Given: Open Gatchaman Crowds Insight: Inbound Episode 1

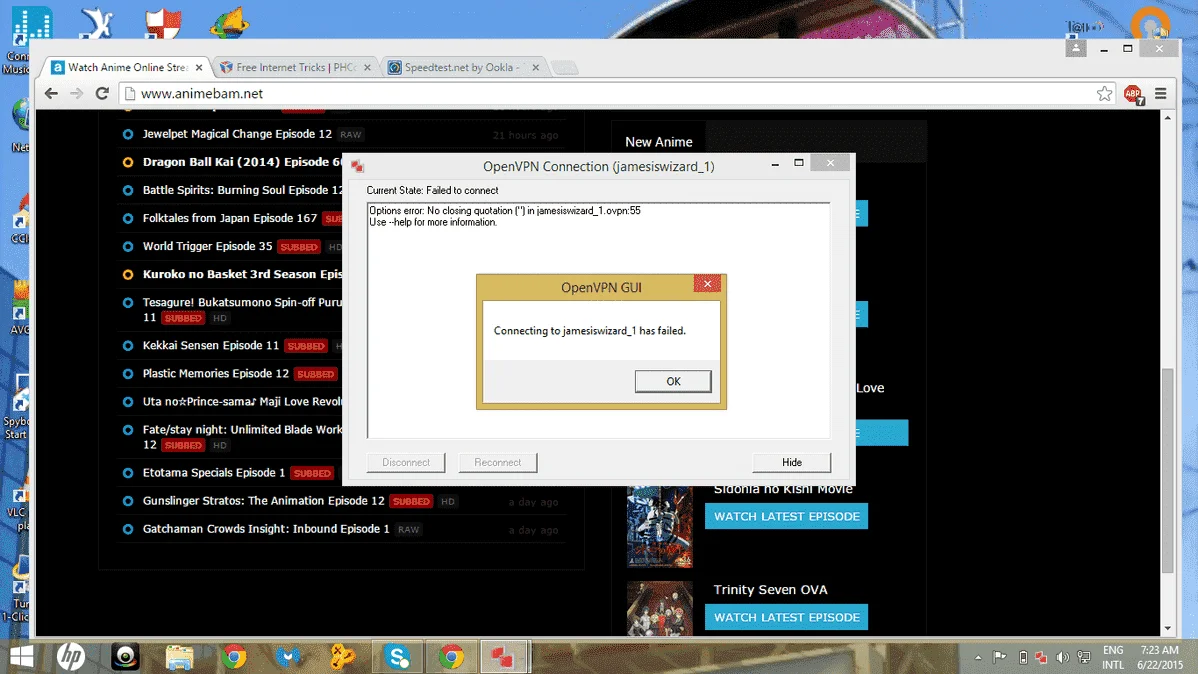Looking at the screenshot, I should click(x=266, y=529).
